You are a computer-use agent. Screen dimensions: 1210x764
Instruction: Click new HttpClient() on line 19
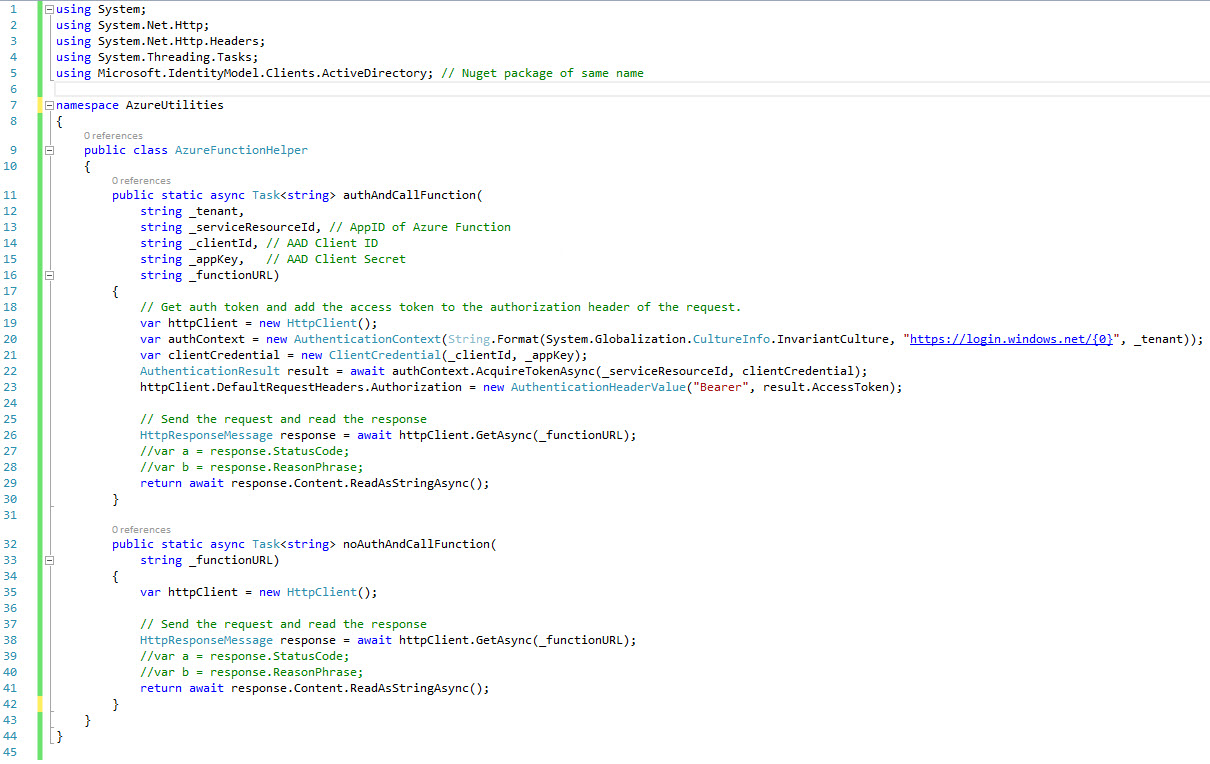tap(318, 323)
